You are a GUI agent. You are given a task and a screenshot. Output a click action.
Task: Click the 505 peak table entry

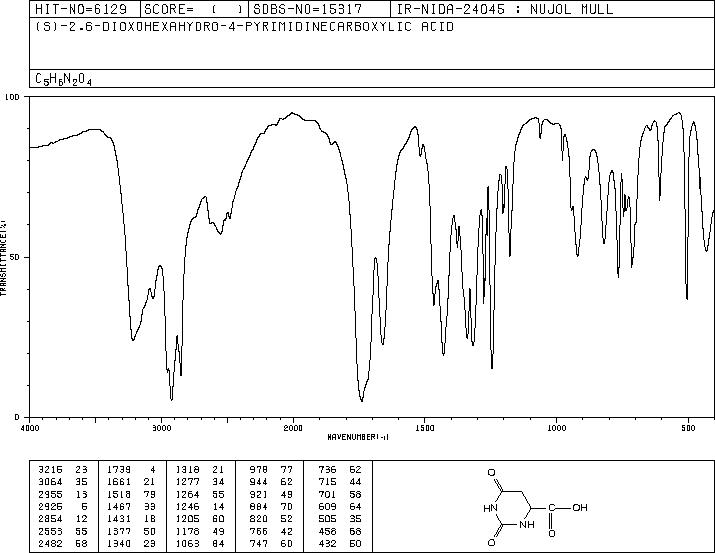327,519
